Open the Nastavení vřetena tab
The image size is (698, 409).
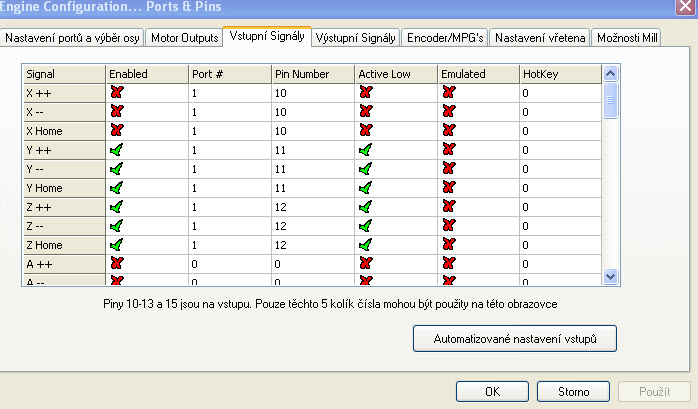pyautogui.click(x=539, y=38)
